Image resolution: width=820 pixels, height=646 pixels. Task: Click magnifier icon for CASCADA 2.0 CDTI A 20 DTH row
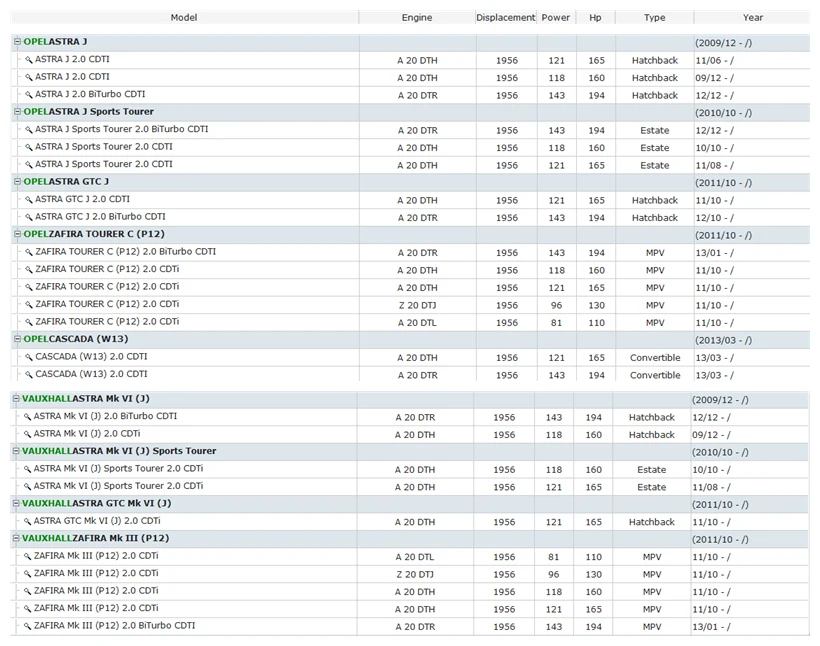click(29, 357)
